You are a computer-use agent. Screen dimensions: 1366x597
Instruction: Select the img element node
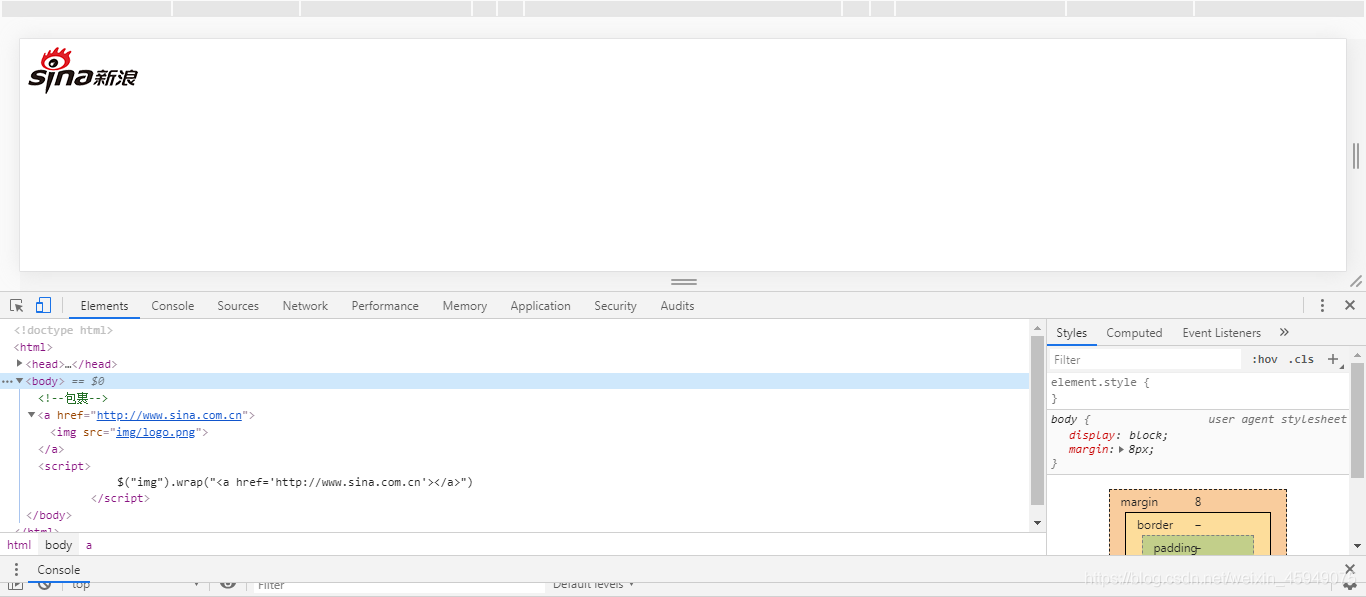click(x=129, y=432)
